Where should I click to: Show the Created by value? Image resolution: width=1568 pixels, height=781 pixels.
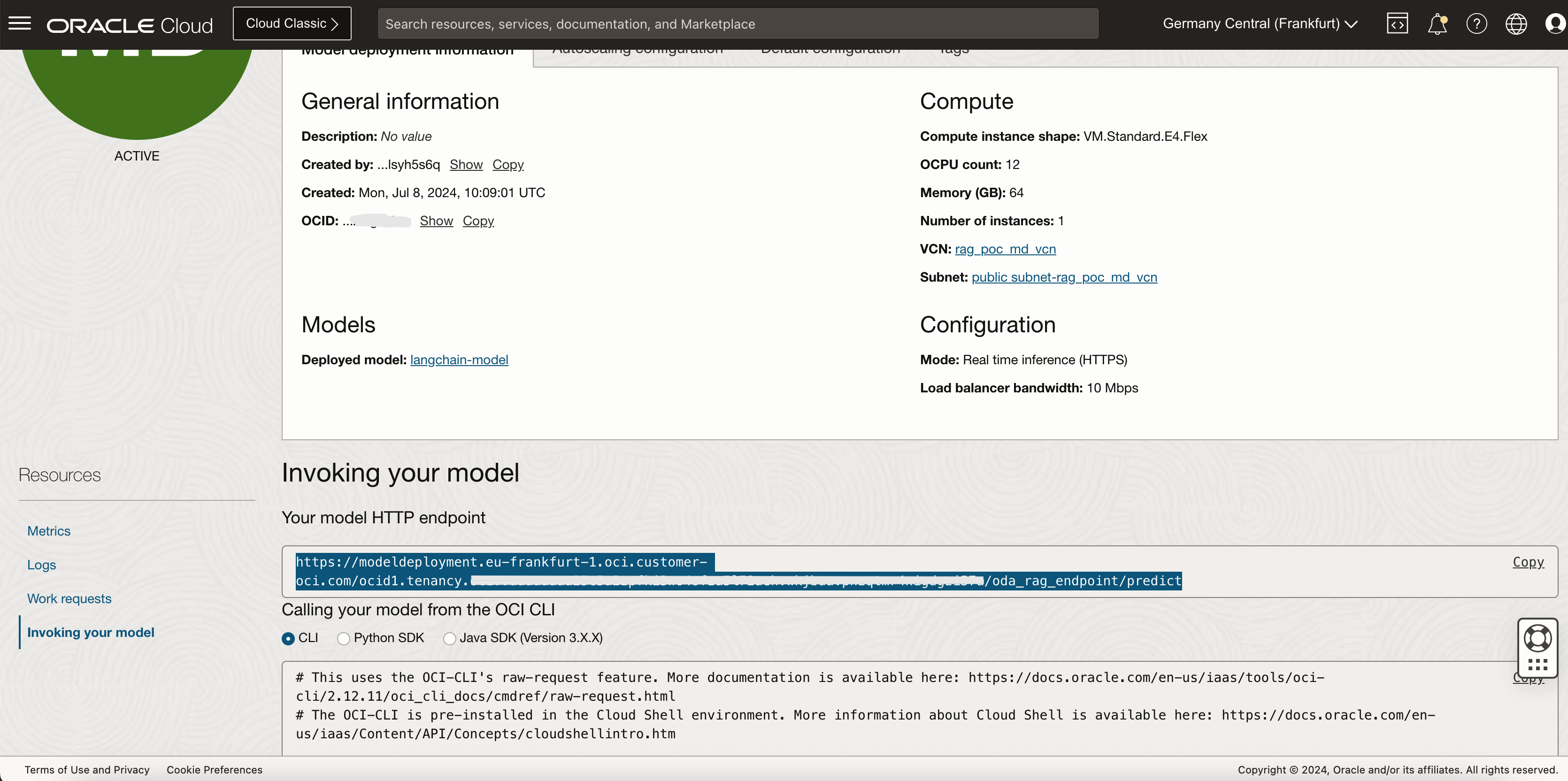click(466, 164)
